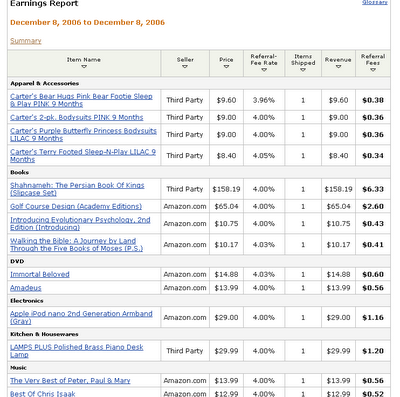Select the $158.19 price cell
400x397 pixels.
pos(226,189)
